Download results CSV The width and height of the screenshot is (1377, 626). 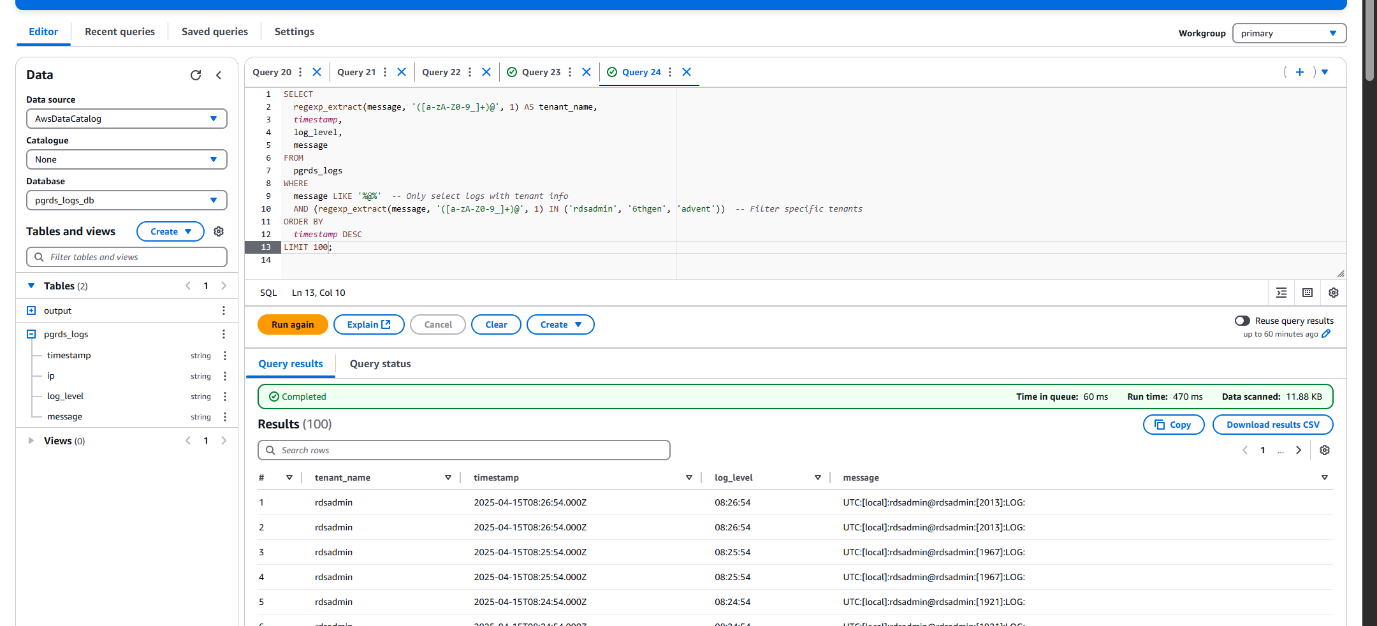pyautogui.click(x=1273, y=425)
